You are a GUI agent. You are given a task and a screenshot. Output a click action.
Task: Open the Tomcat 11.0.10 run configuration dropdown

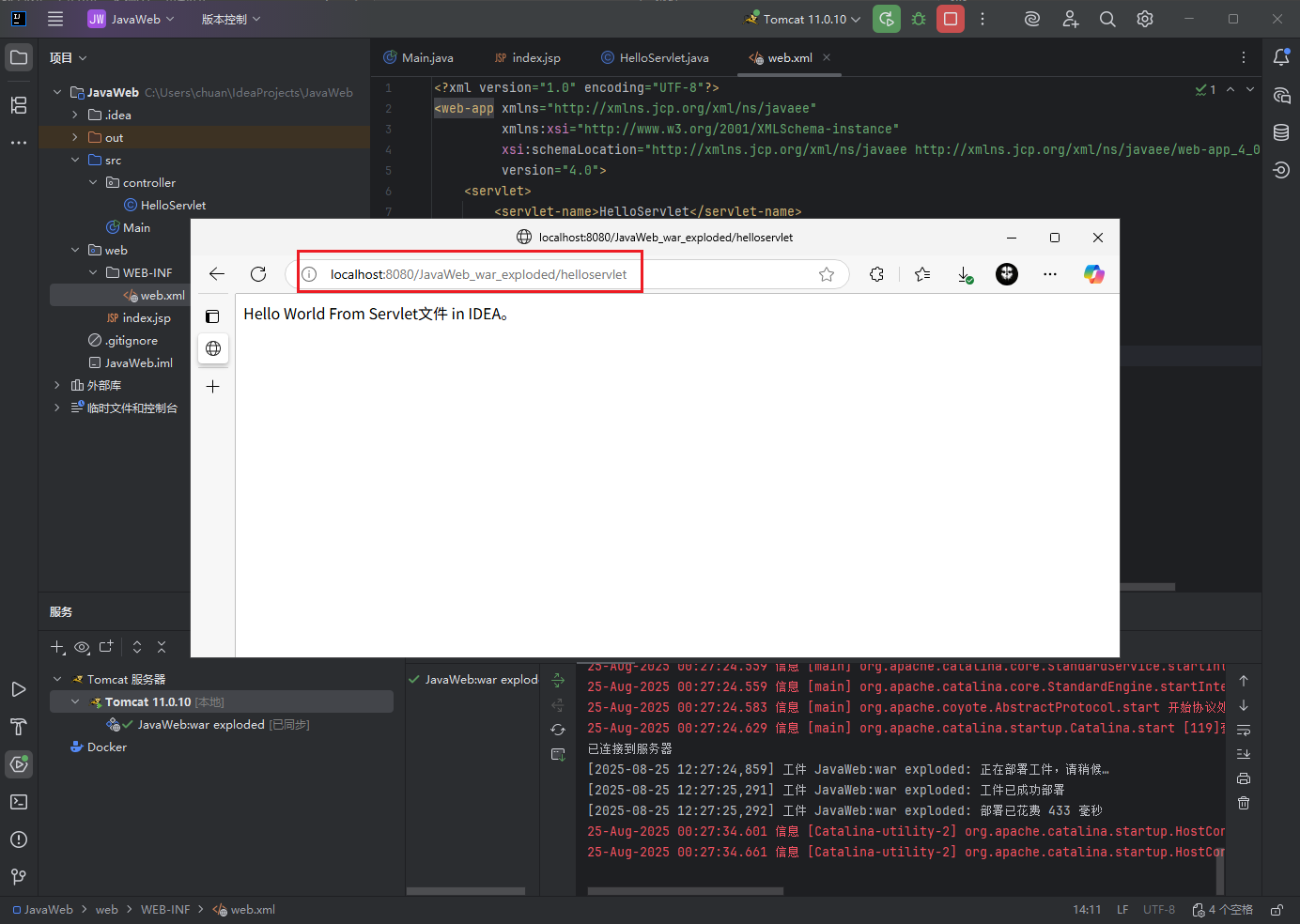(803, 19)
